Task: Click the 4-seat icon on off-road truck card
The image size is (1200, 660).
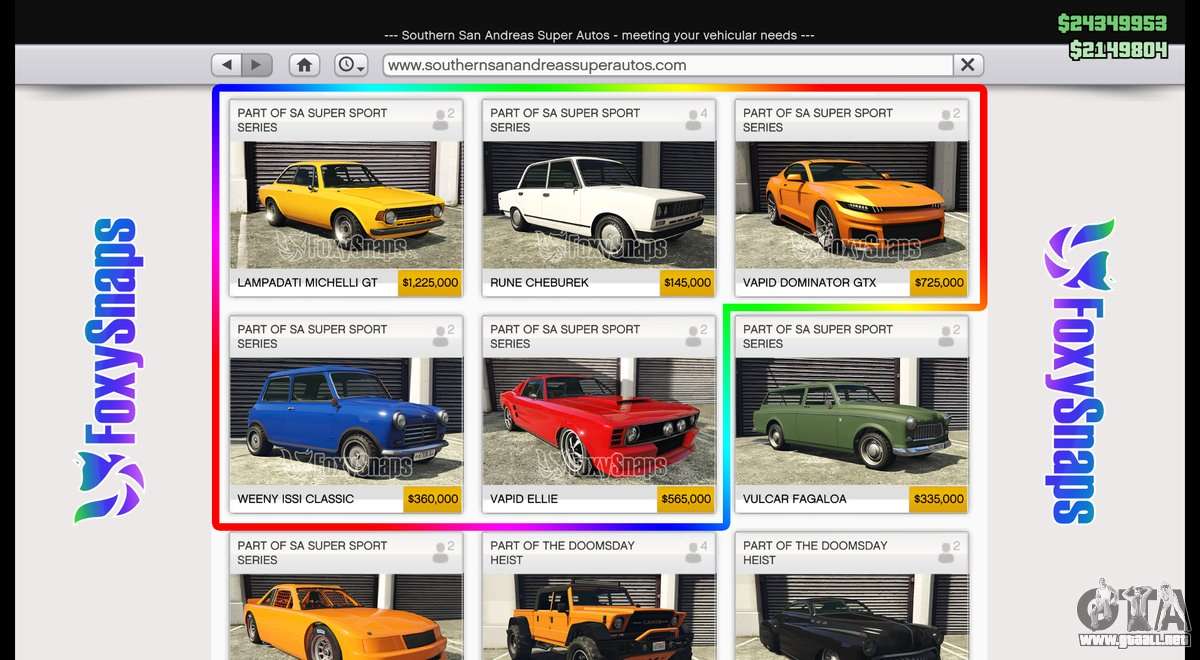Action: click(696, 553)
